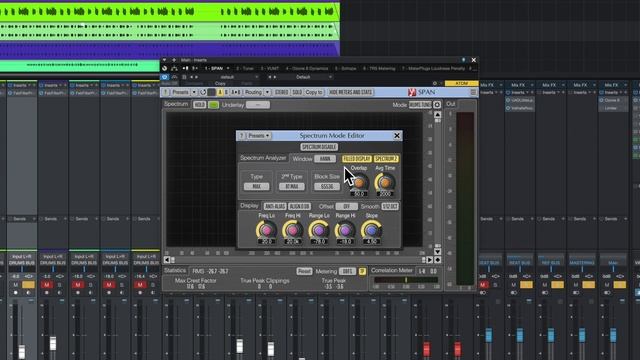Switch to the 2 - Tuner insert tab
This screenshot has height=360, width=640.
pos(244,68)
